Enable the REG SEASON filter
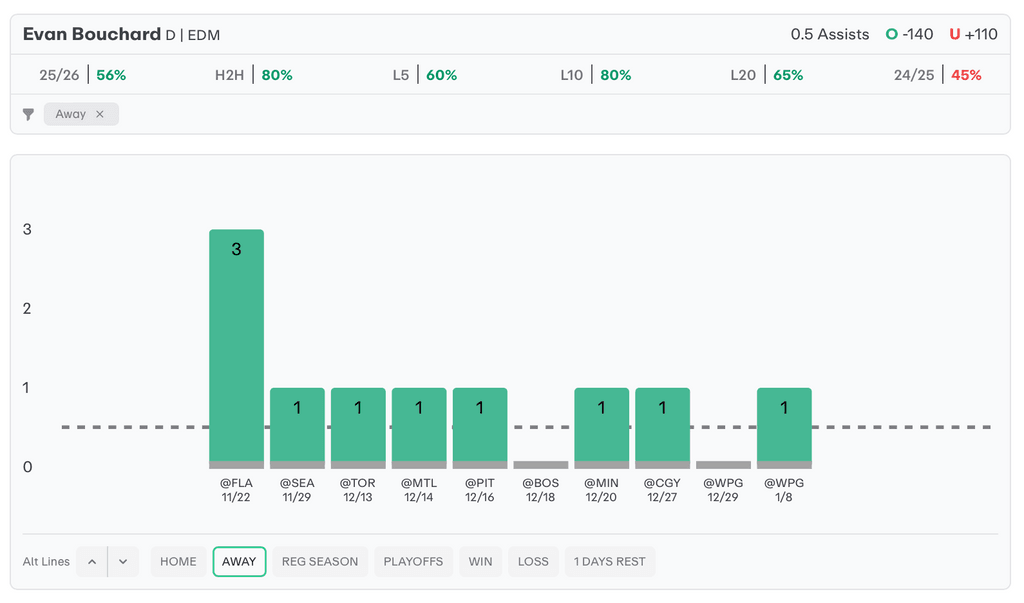1024x603 pixels. point(320,562)
